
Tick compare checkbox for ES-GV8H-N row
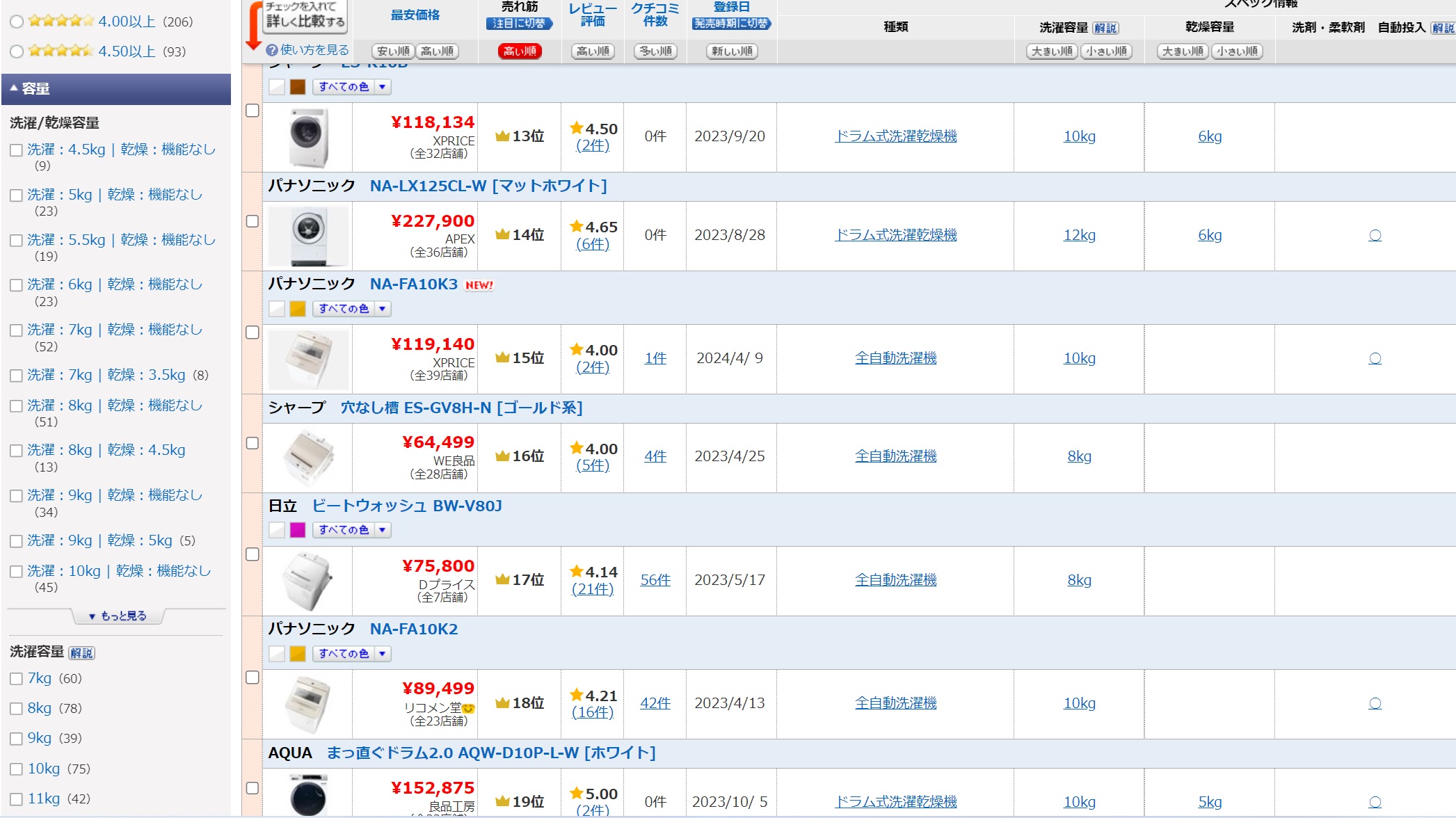(x=253, y=443)
